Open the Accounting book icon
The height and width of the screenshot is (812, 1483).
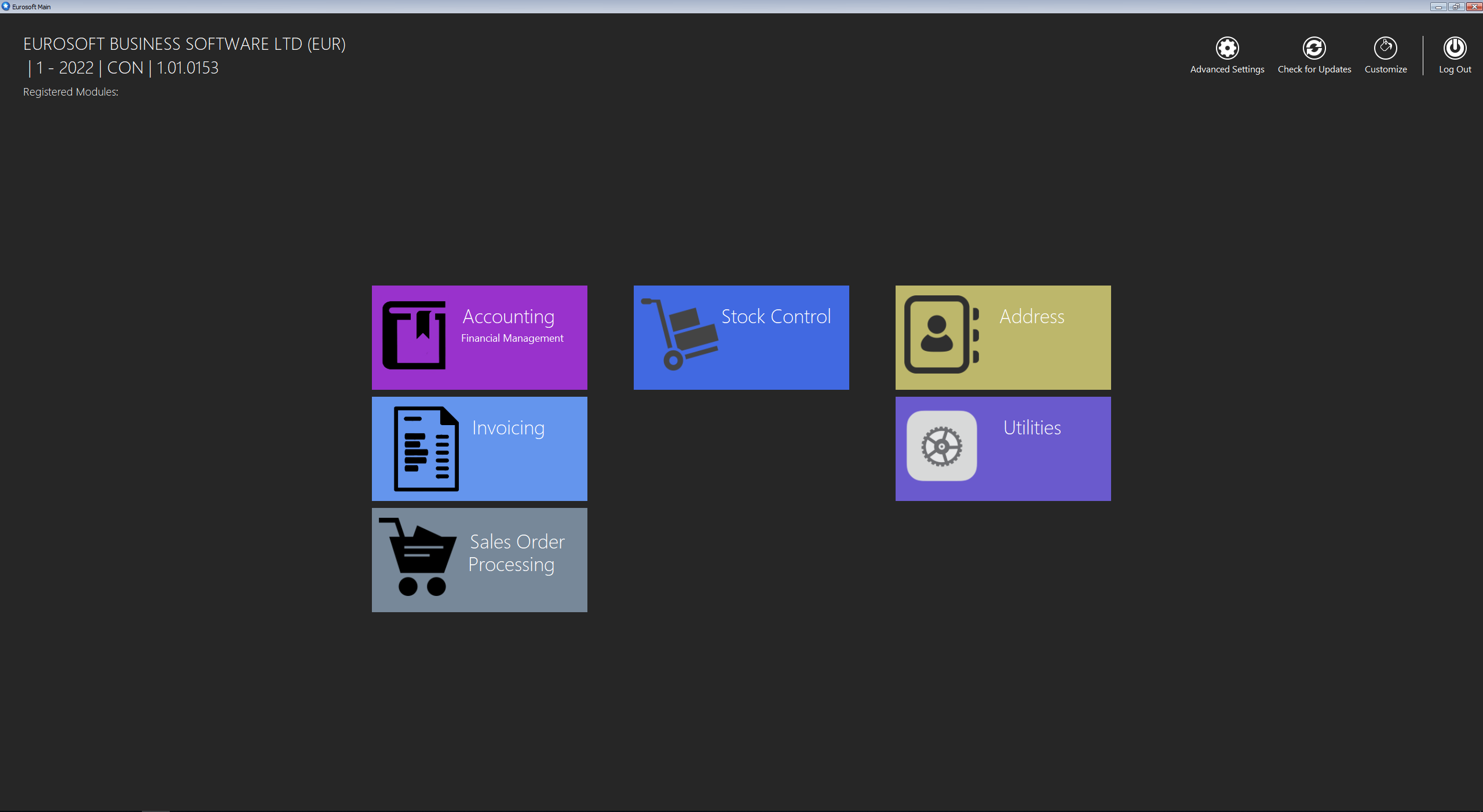(414, 335)
